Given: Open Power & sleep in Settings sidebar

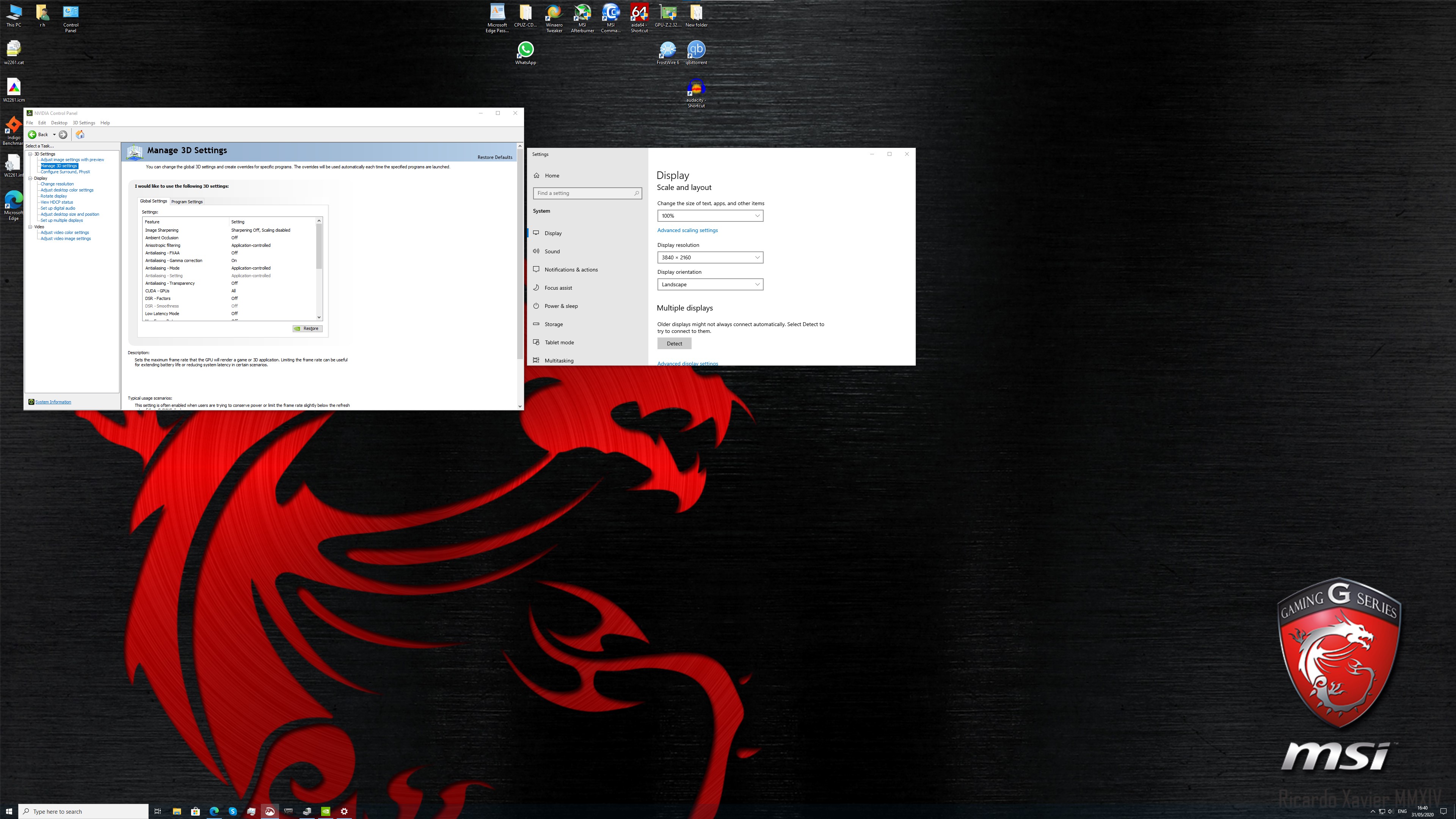Looking at the screenshot, I should [x=587, y=306].
